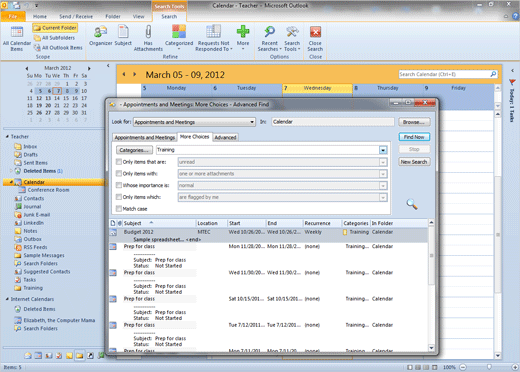Viewport: 520px width, 372px height.
Task: Click the Browse... button
Action: click(x=414, y=122)
